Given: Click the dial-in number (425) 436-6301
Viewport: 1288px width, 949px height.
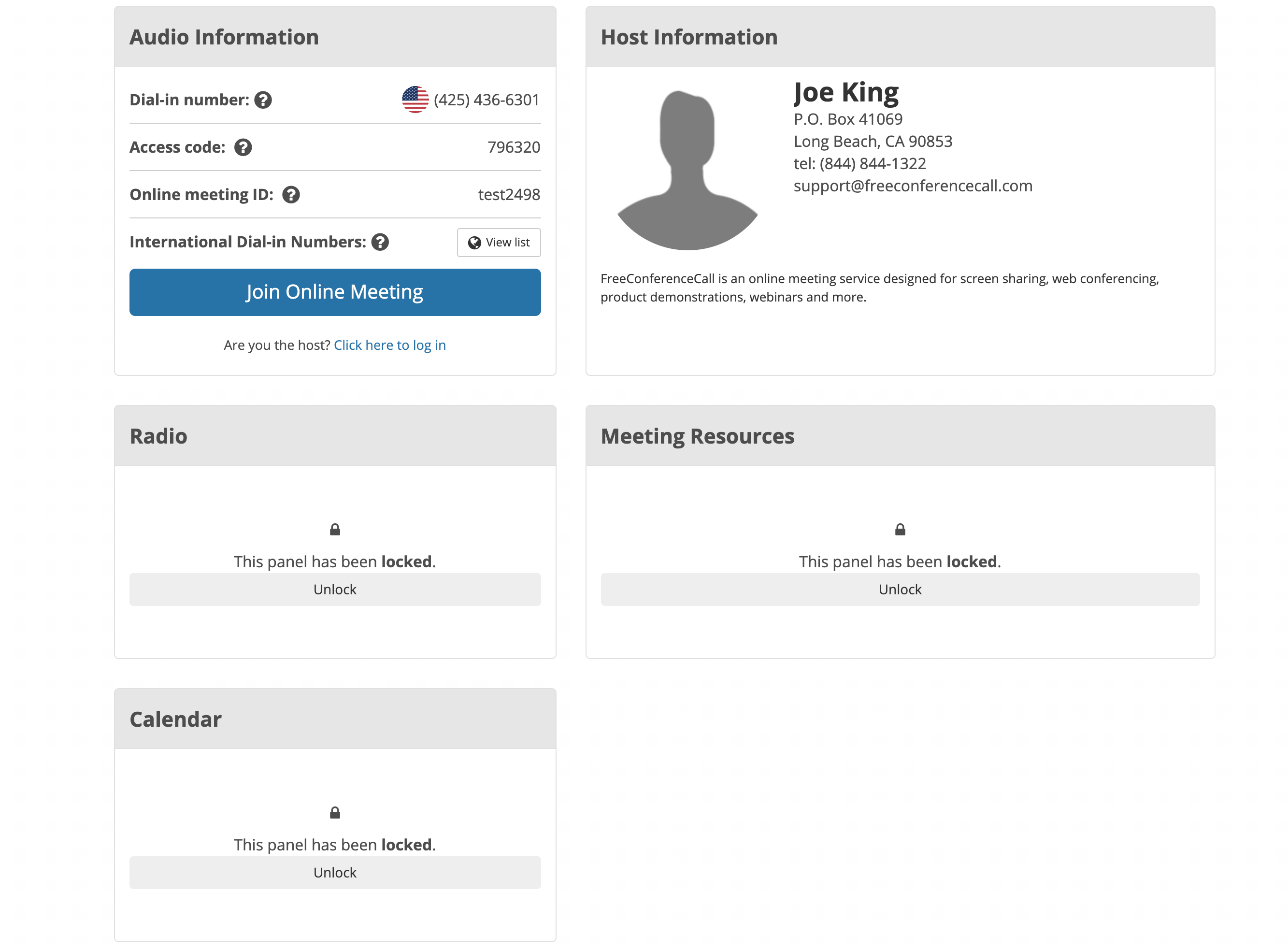Looking at the screenshot, I should (487, 100).
